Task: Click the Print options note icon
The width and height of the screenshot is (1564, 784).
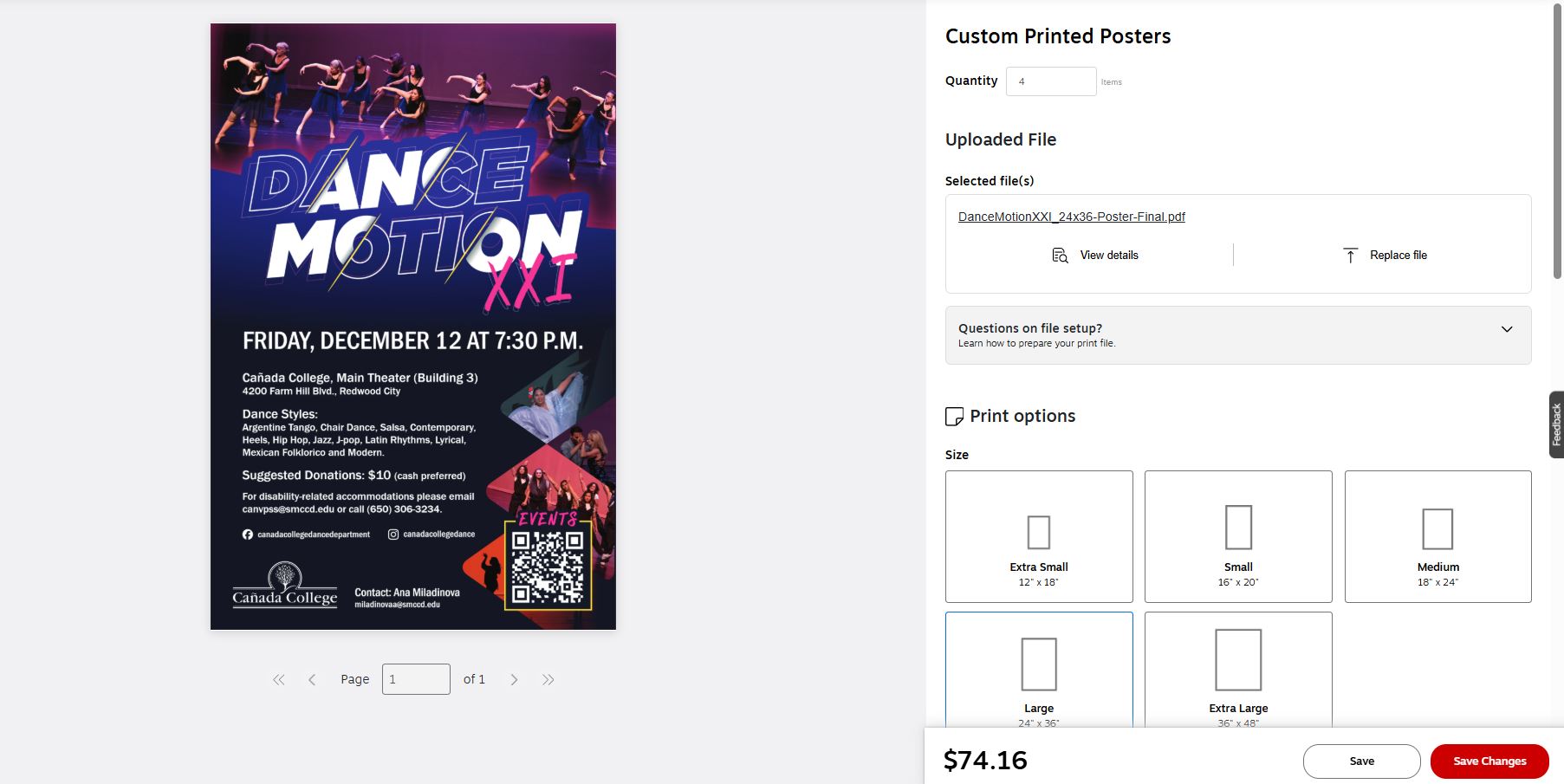Action: [954, 417]
